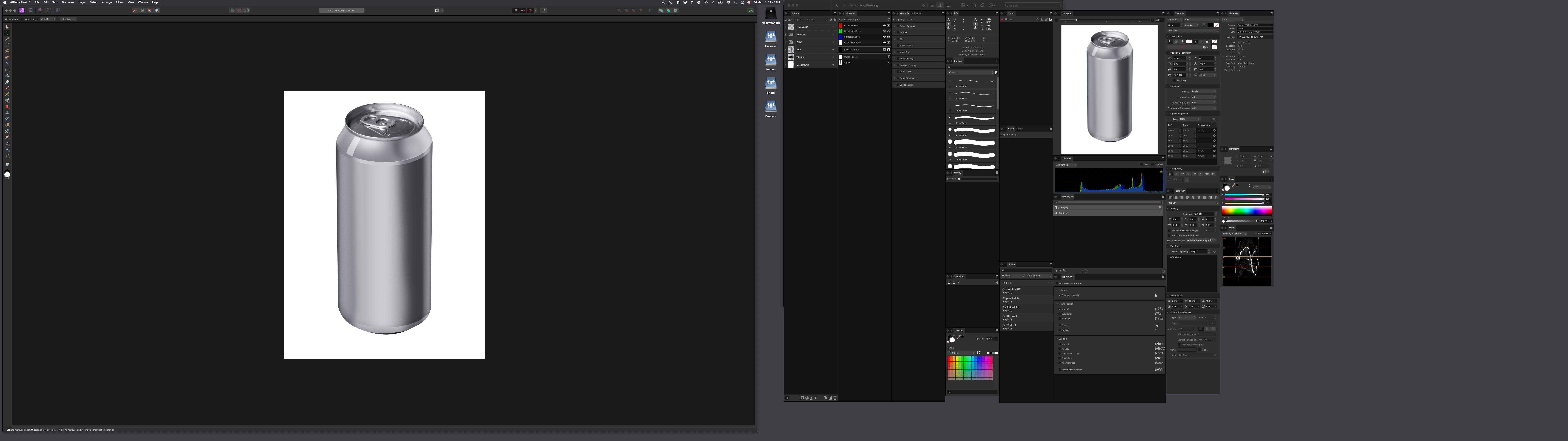This screenshot has height=441, width=1568.
Task: Enable the Outline effect checkbox
Action: (x=898, y=32)
